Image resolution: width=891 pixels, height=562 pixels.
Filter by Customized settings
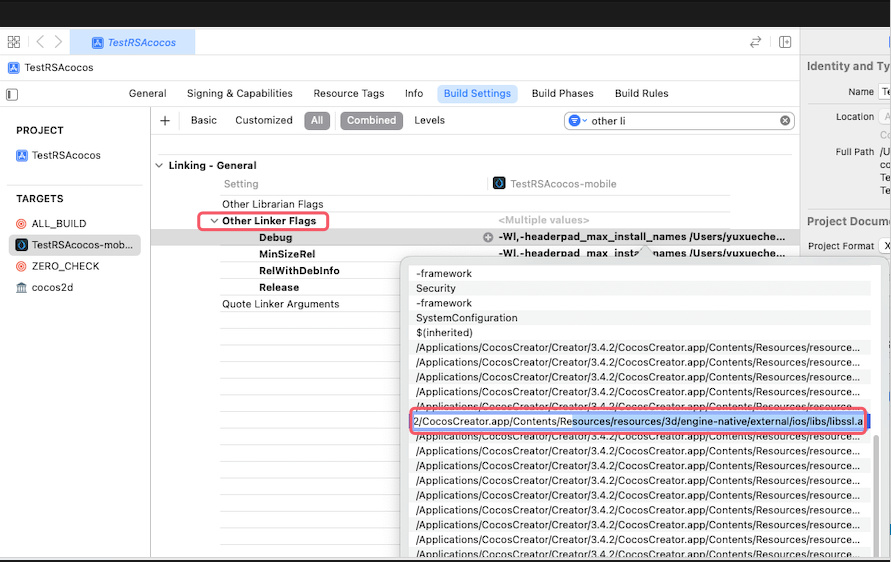[x=264, y=120]
